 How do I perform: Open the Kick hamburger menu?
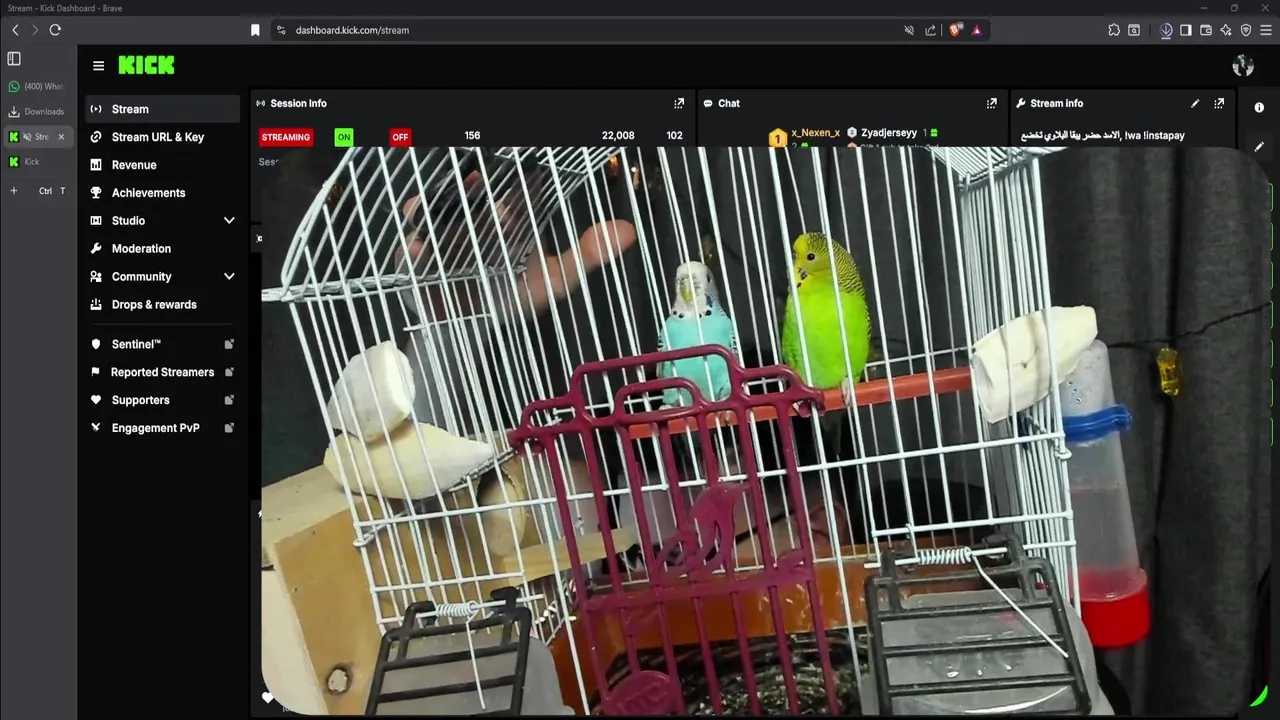pyautogui.click(x=98, y=66)
